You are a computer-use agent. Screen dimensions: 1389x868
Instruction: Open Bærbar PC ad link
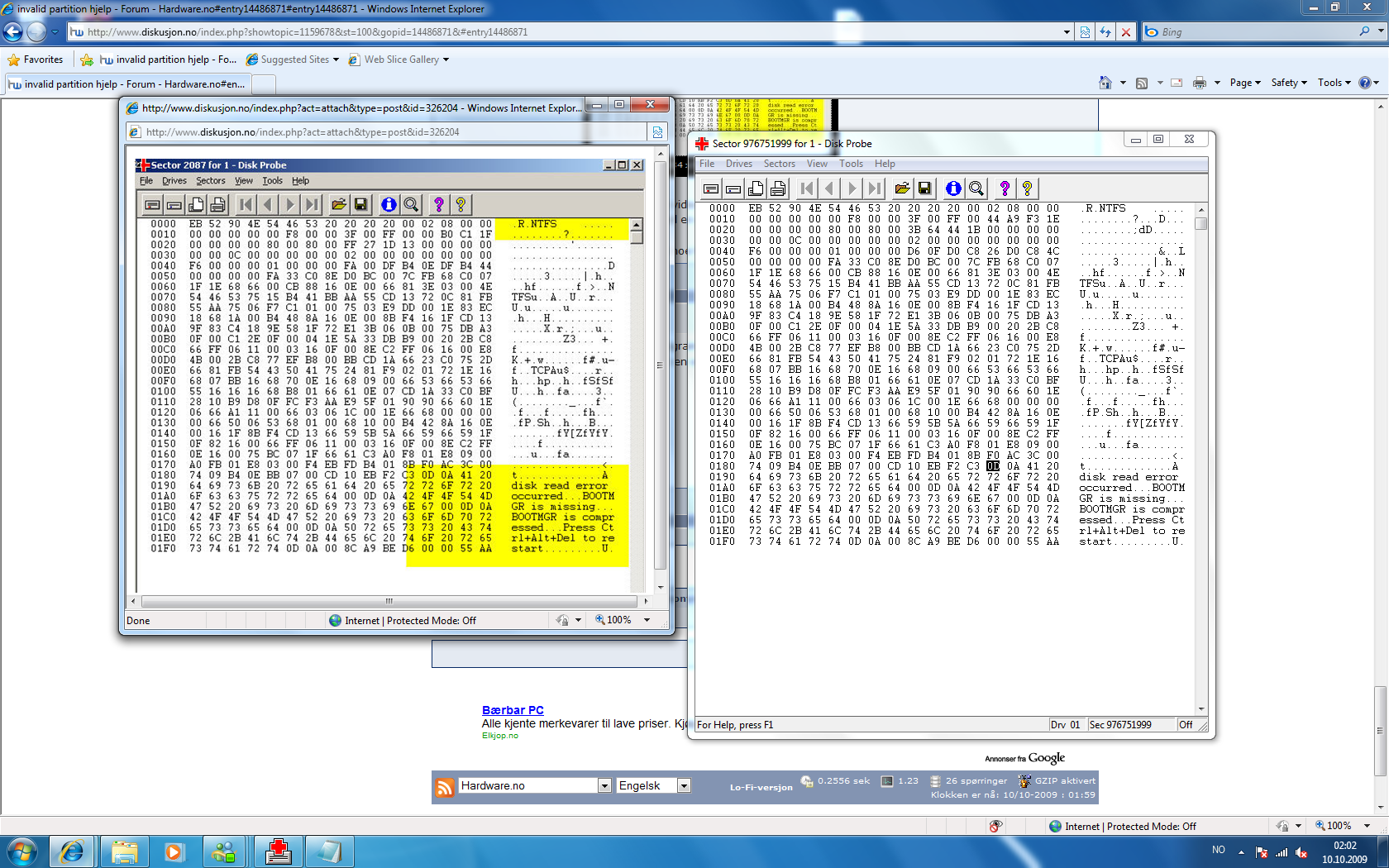coord(513,710)
